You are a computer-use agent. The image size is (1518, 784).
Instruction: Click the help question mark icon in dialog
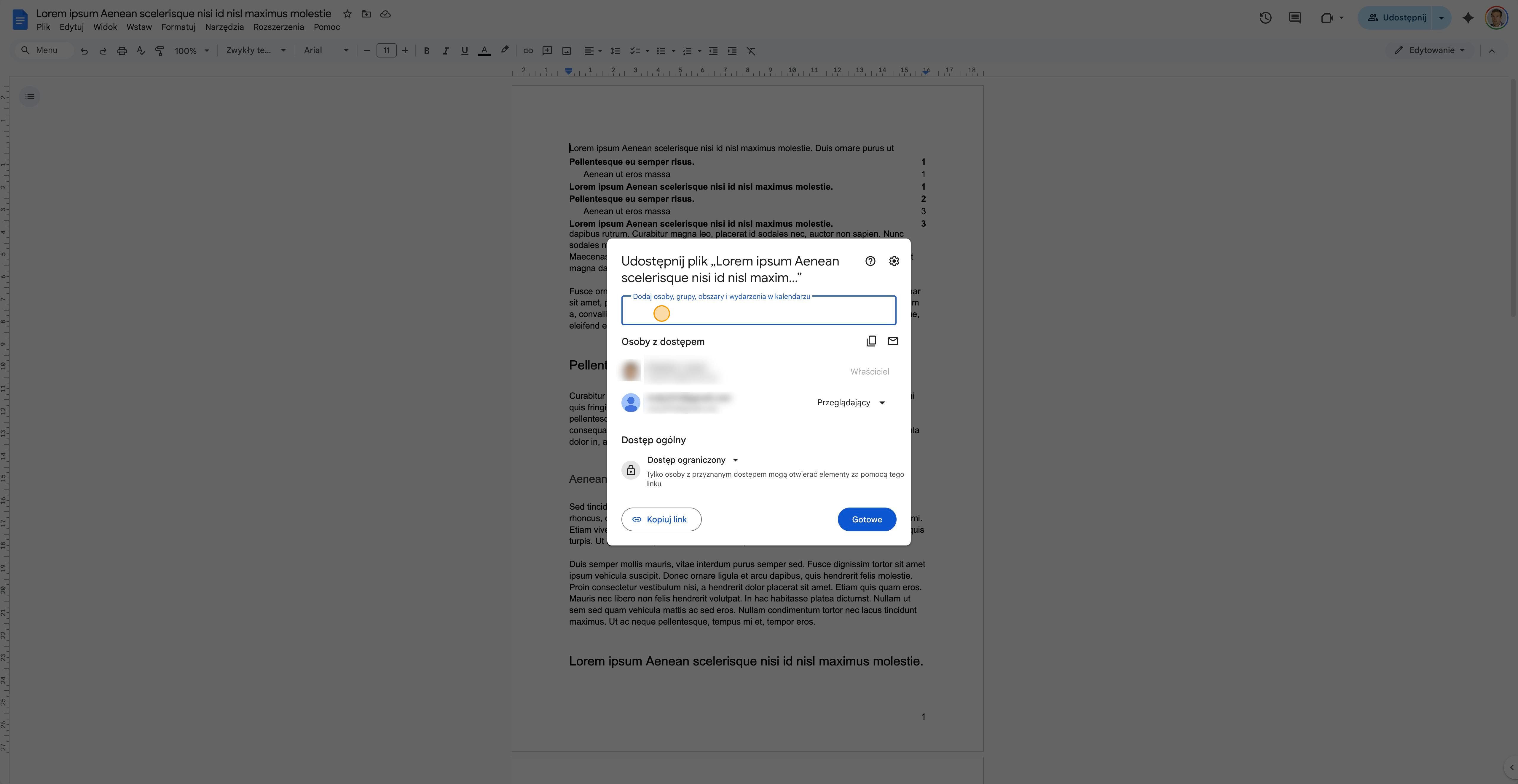[x=870, y=261]
